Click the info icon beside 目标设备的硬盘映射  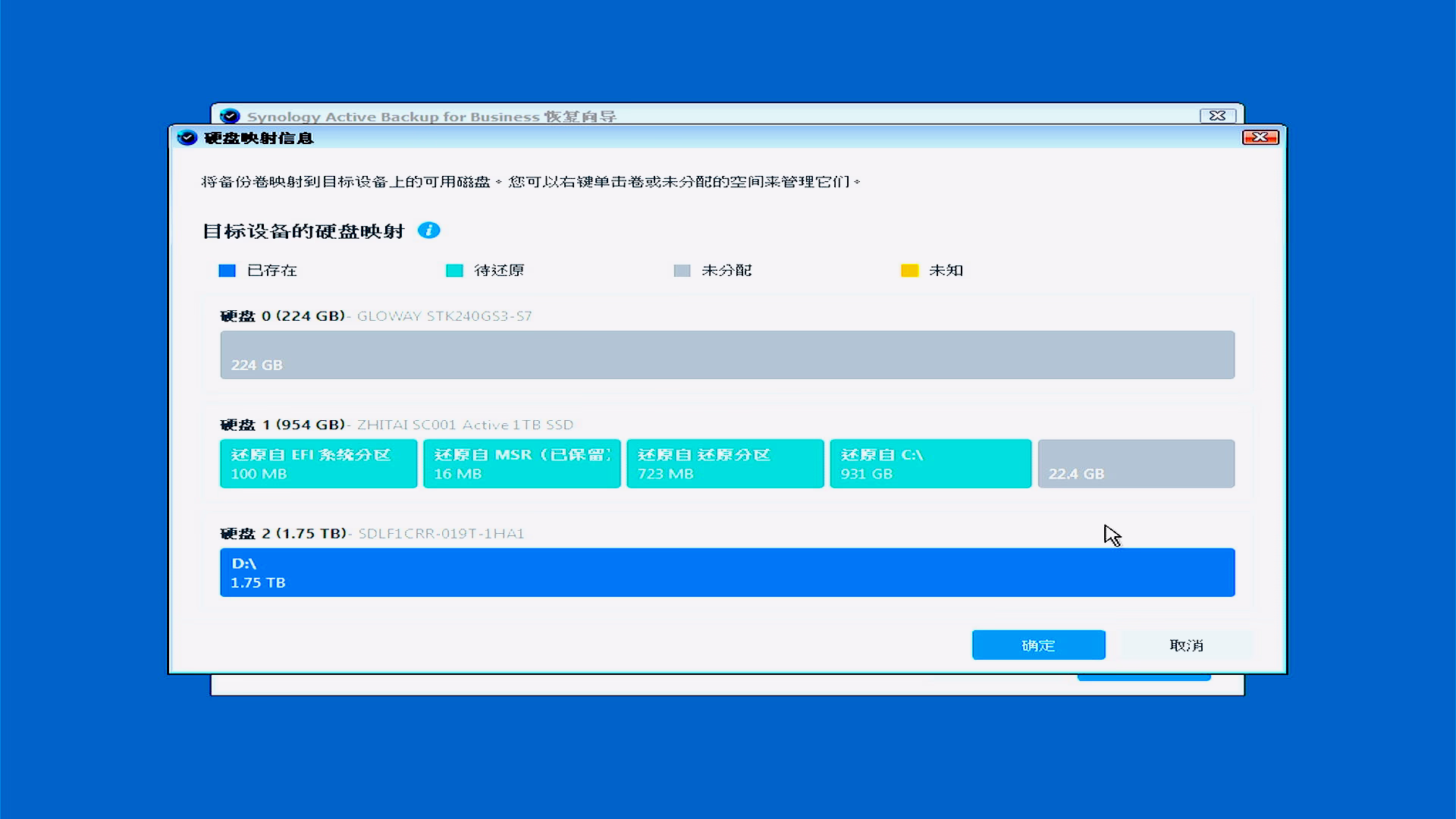[428, 231]
